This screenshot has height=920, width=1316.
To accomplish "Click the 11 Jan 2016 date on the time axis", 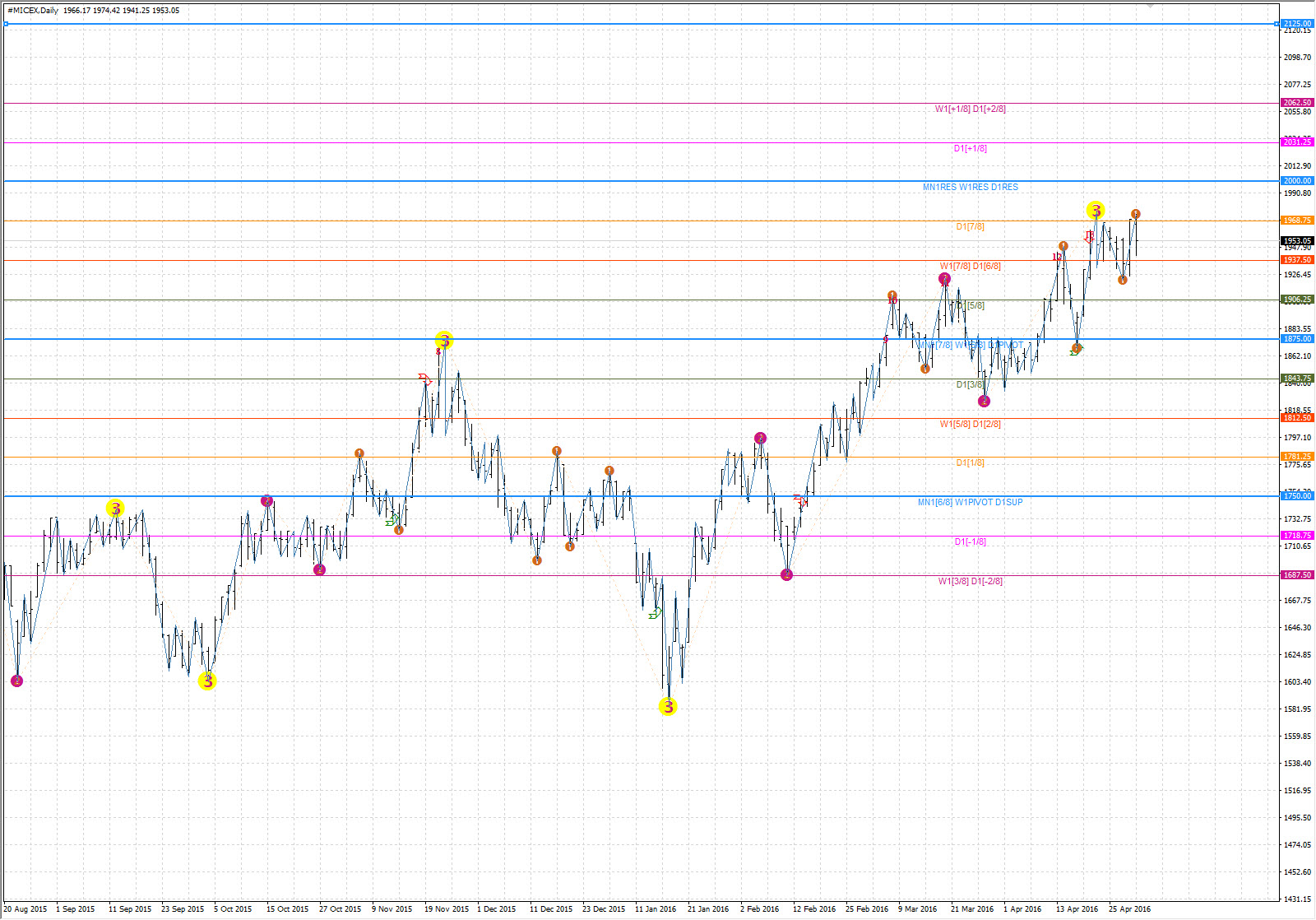I will [x=656, y=909].
